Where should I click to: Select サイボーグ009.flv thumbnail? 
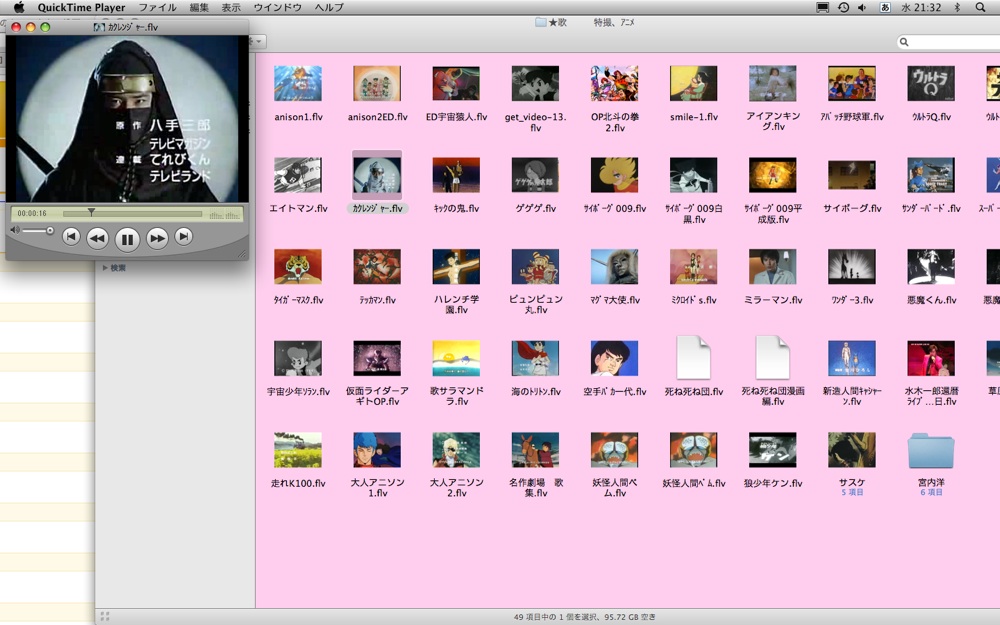tap(614, 175)
